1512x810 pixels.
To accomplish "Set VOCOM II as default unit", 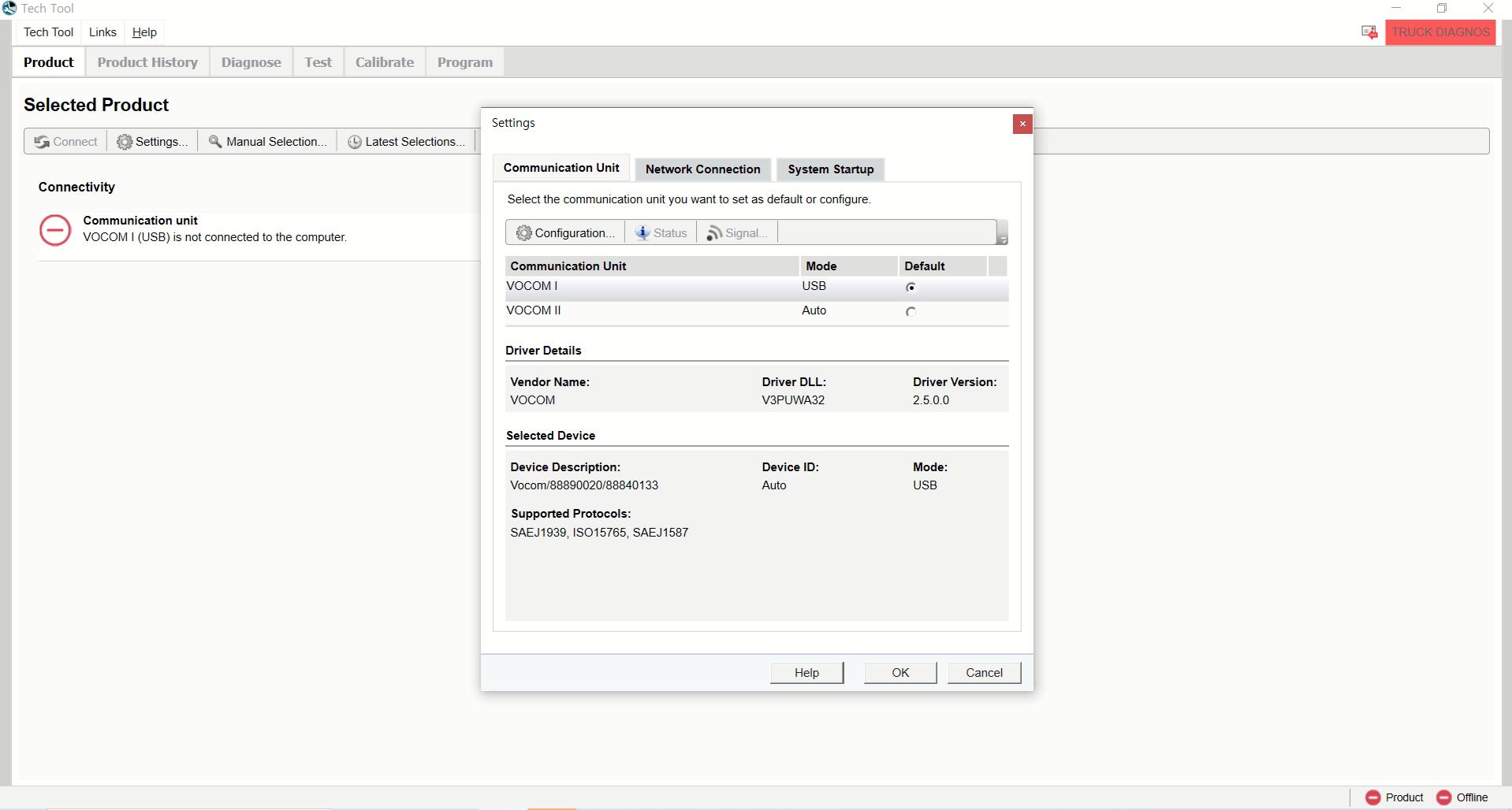I will pos(911,312).
